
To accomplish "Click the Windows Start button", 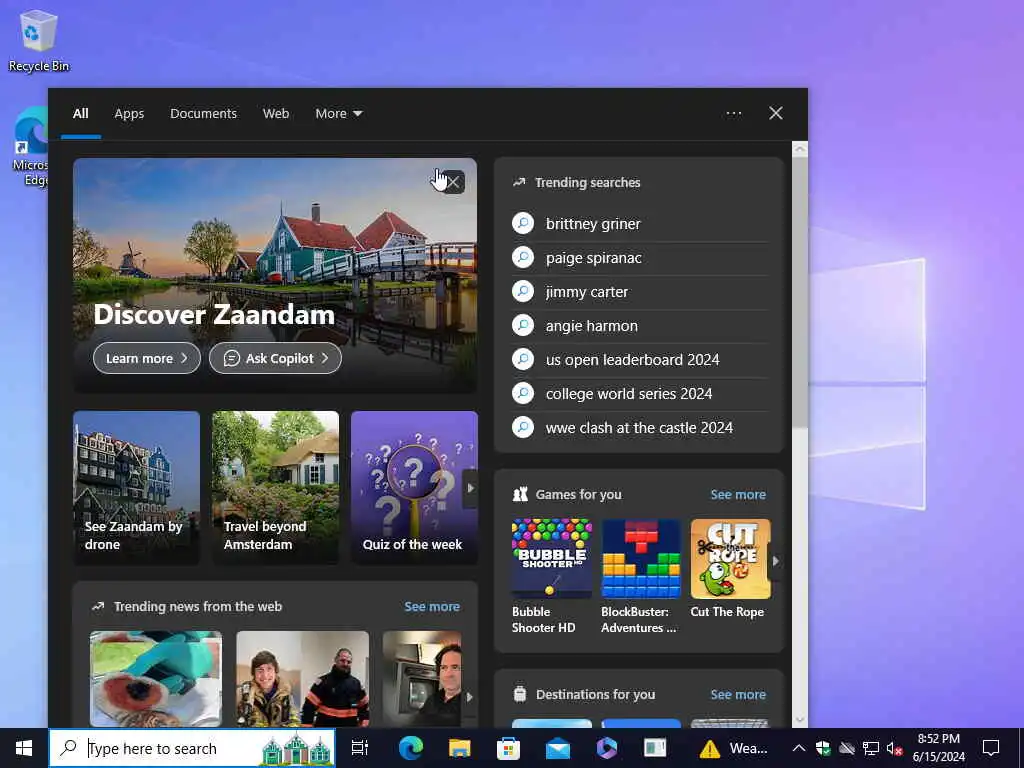I will pyautogui.click(x=24, y=748).
